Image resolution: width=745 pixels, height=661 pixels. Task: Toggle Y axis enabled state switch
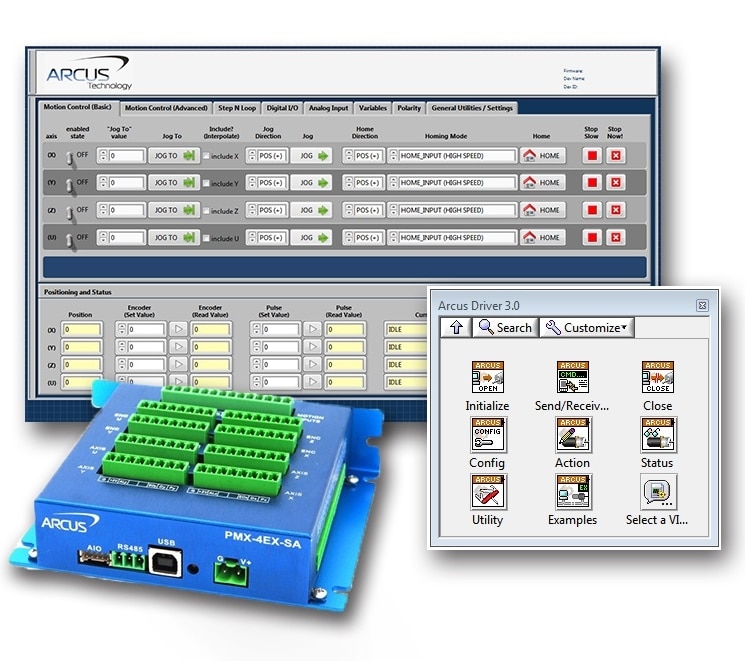pos(70,186)
